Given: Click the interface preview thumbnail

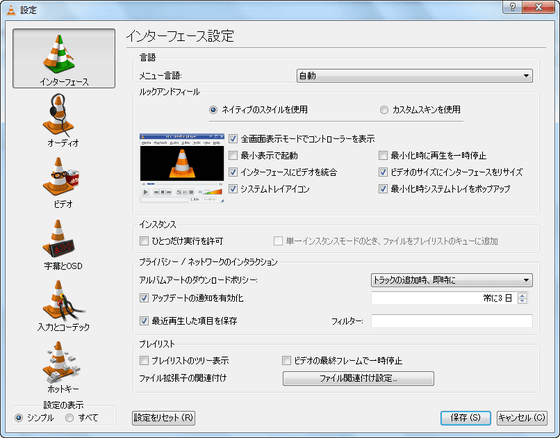Looking at the screenshot, I should tap(182, 168).
